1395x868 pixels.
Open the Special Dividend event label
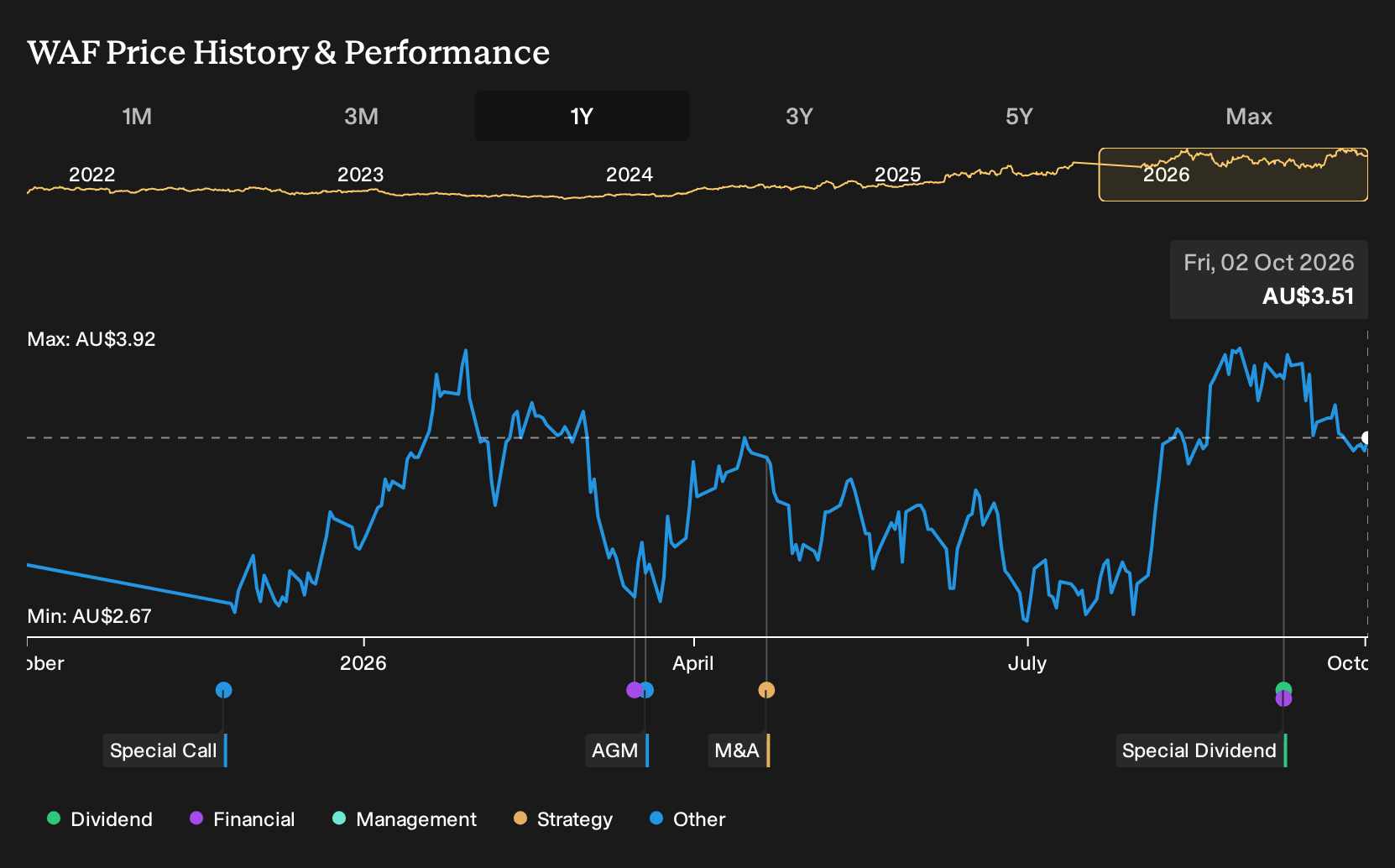tap(1201, 750)
